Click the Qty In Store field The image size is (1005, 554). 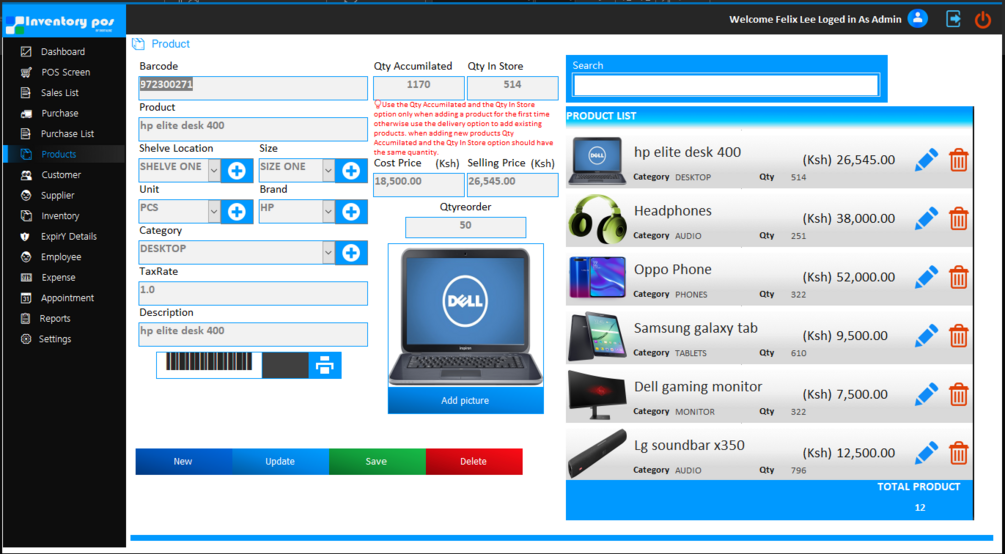click(x=512, y=88)
